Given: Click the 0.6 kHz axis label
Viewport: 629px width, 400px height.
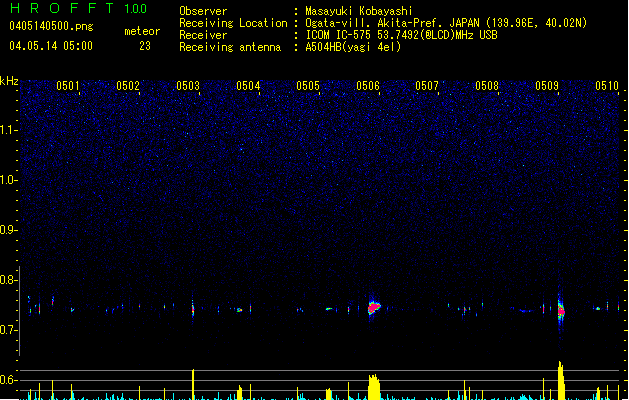Looking at the screenshot, I should click(x=8, y=380).
